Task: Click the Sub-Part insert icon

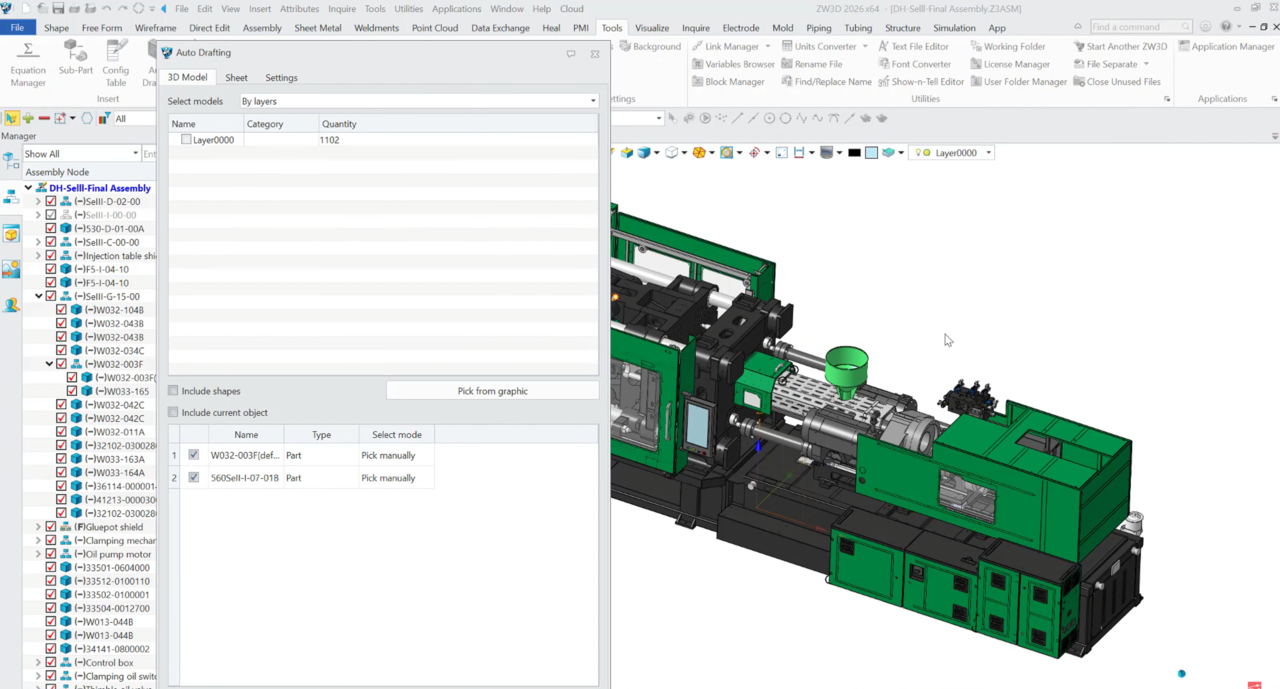Action: coord(75,58)
